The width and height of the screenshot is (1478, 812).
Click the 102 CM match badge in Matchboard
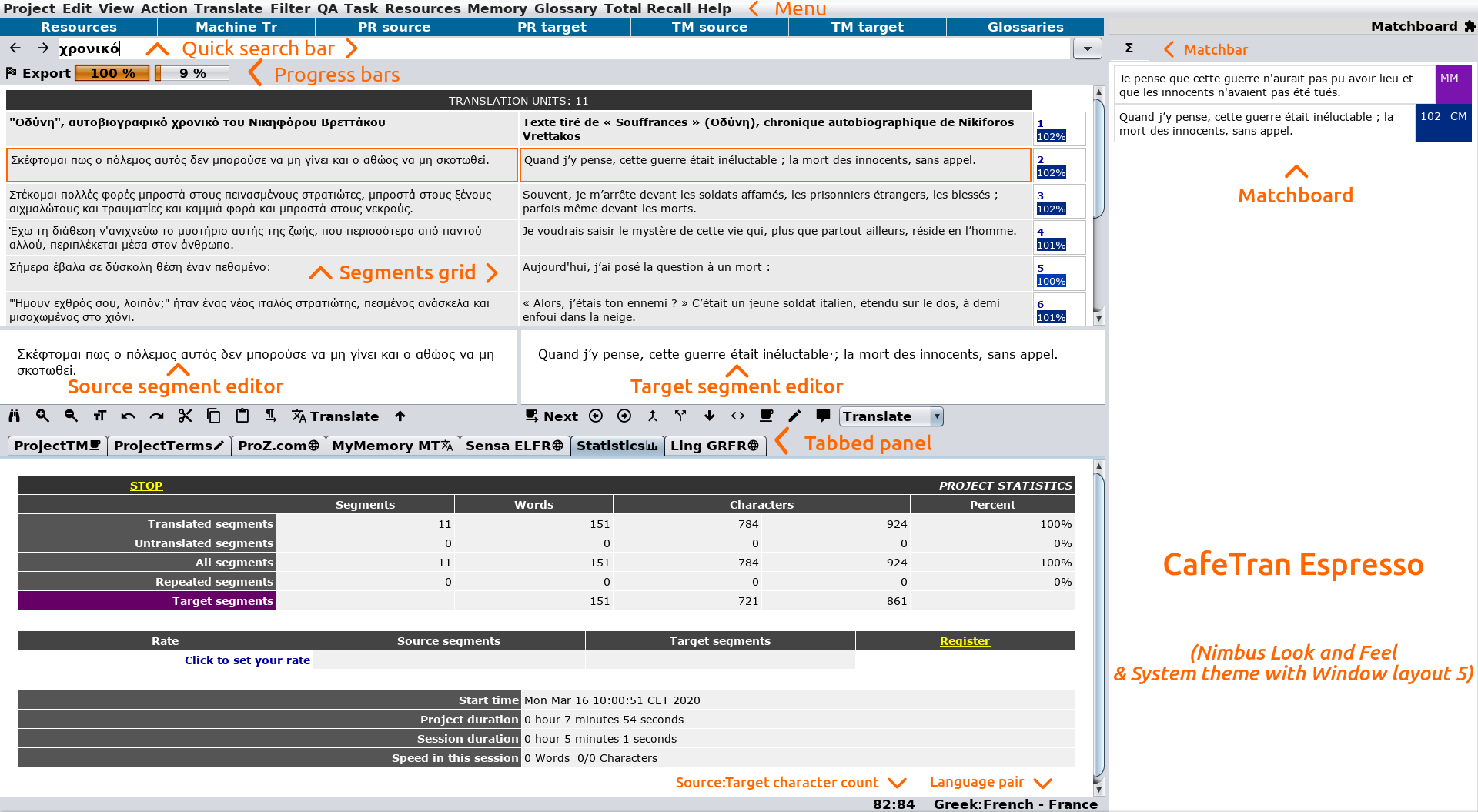[x=1443, y=123]
